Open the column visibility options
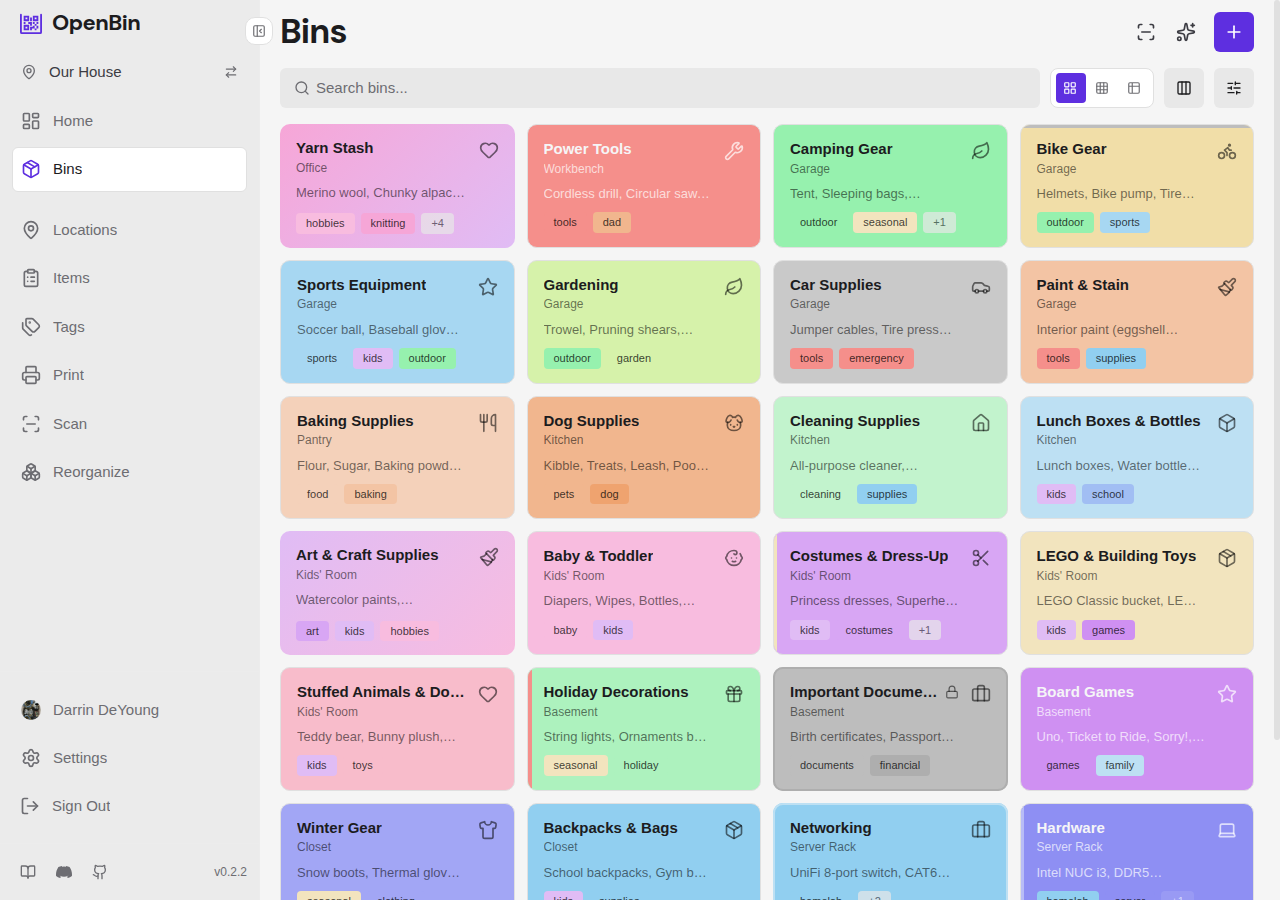 (1184, 88)
